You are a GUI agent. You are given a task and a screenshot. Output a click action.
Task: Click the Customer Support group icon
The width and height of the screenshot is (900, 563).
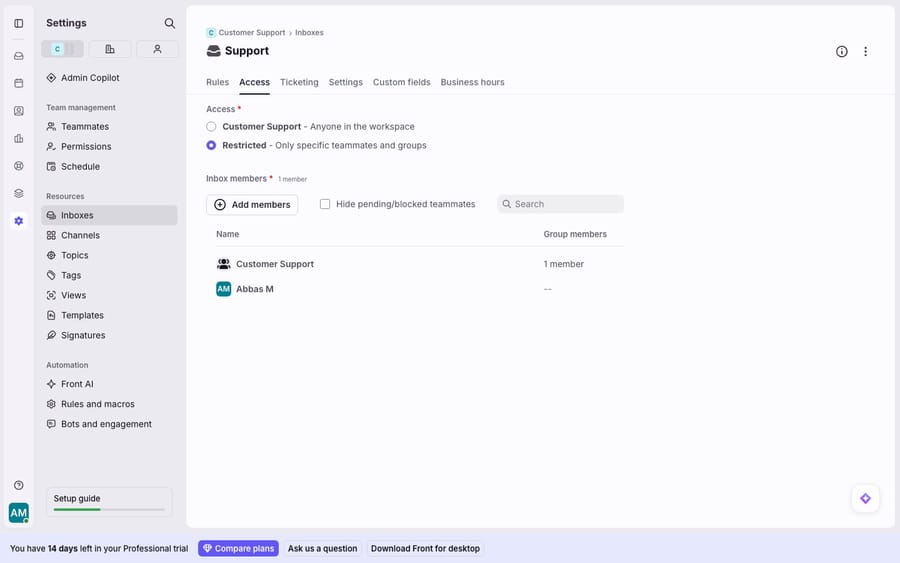click(x=223, y=264)
